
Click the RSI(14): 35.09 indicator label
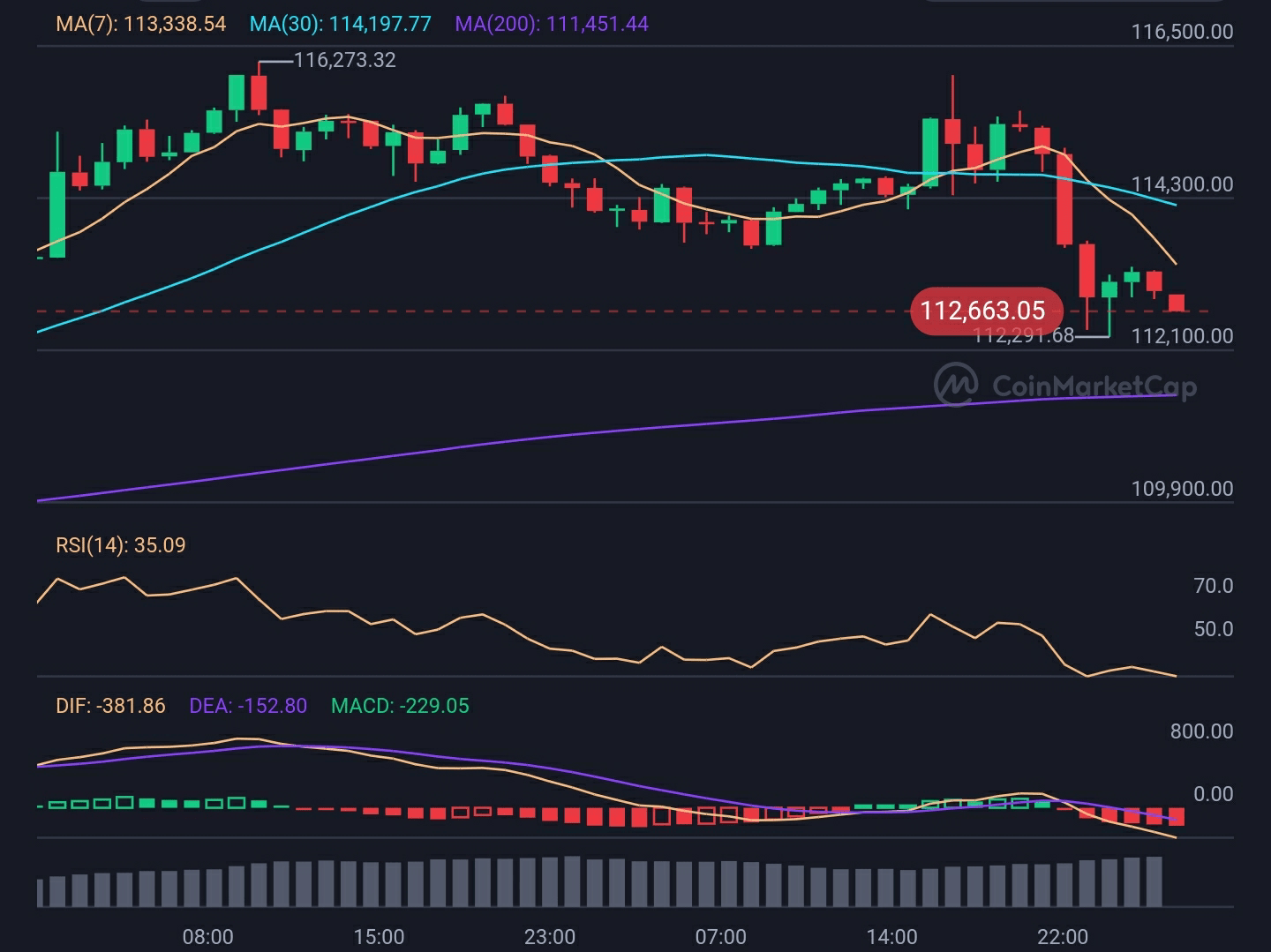pos(121,545)
